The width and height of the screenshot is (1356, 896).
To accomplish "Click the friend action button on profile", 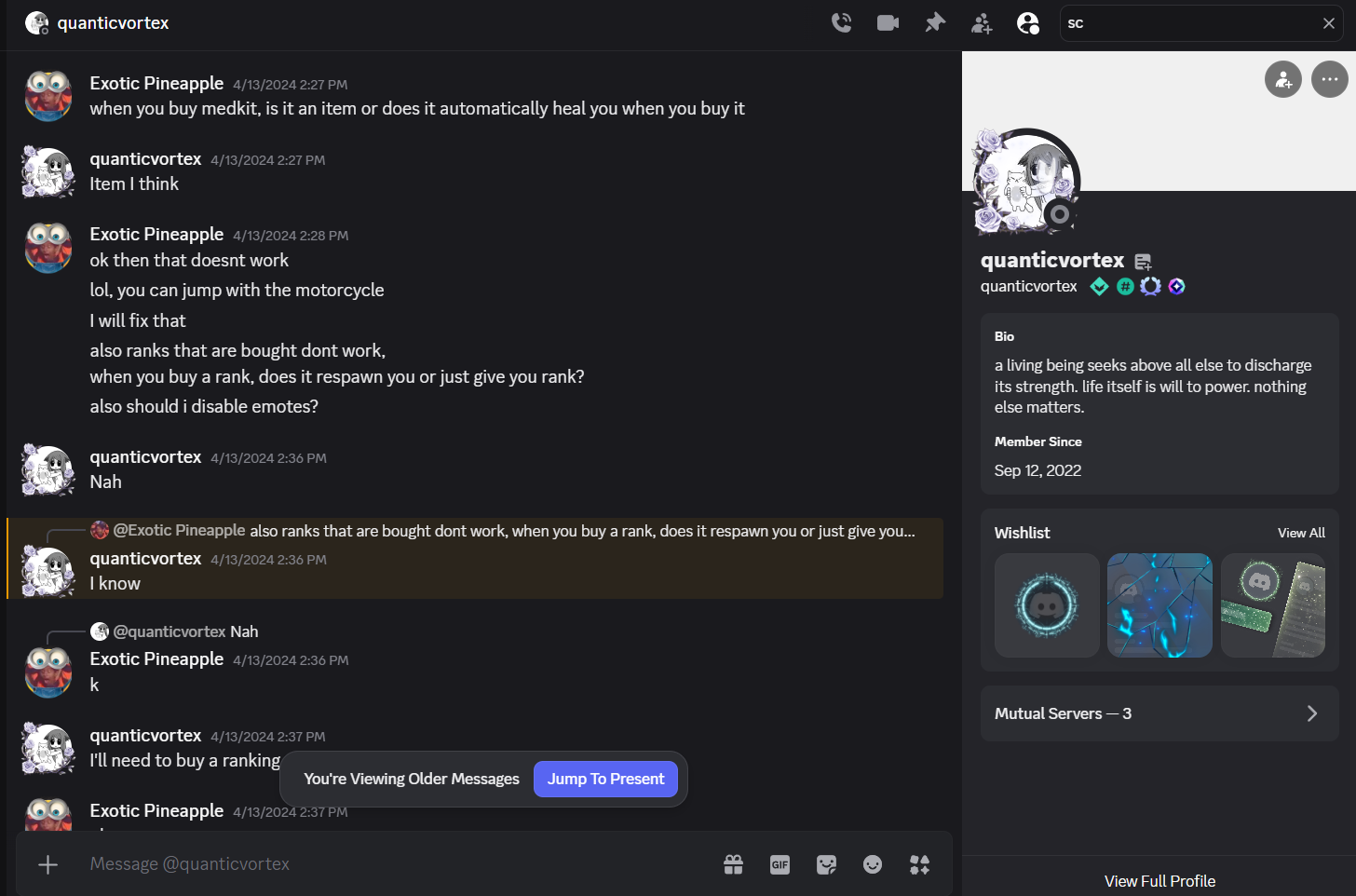I will (1283, 79).
